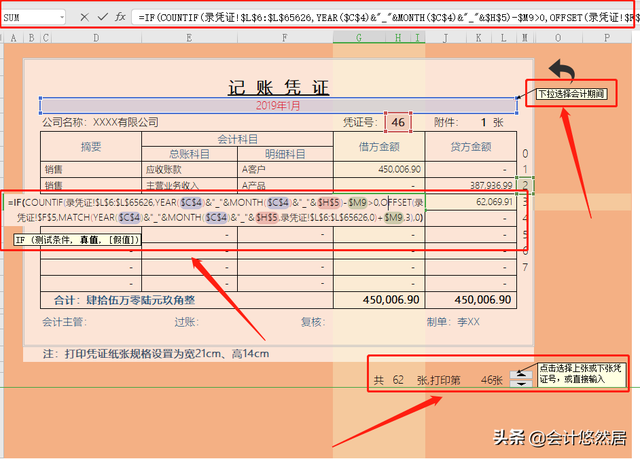Viewport: 640px width, 459px height.
Task: Click the spinner down arrow for next voucher
Action: tap(521, 384)
